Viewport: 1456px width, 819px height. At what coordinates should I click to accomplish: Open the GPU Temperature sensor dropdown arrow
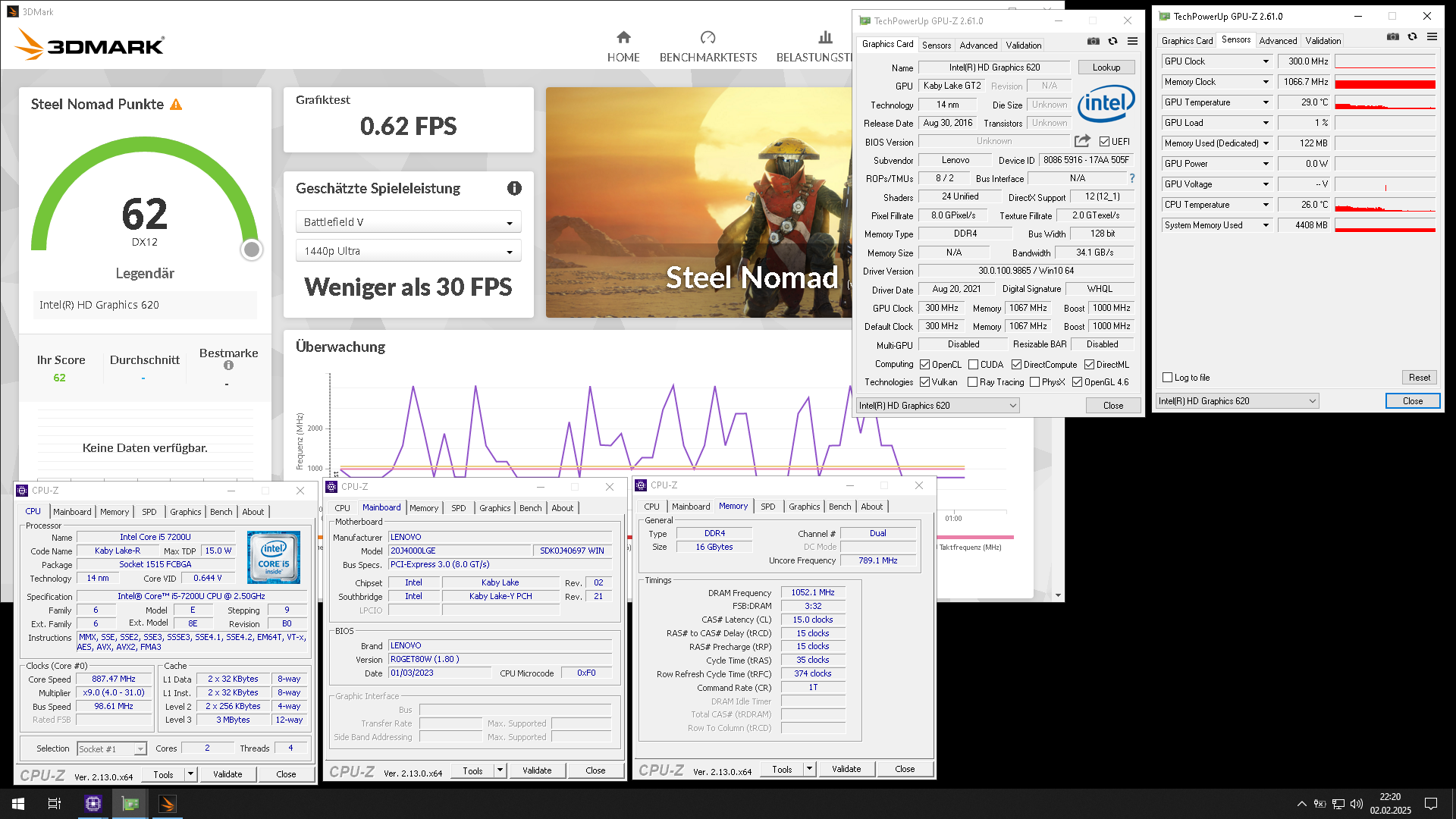pos(1265,102)
